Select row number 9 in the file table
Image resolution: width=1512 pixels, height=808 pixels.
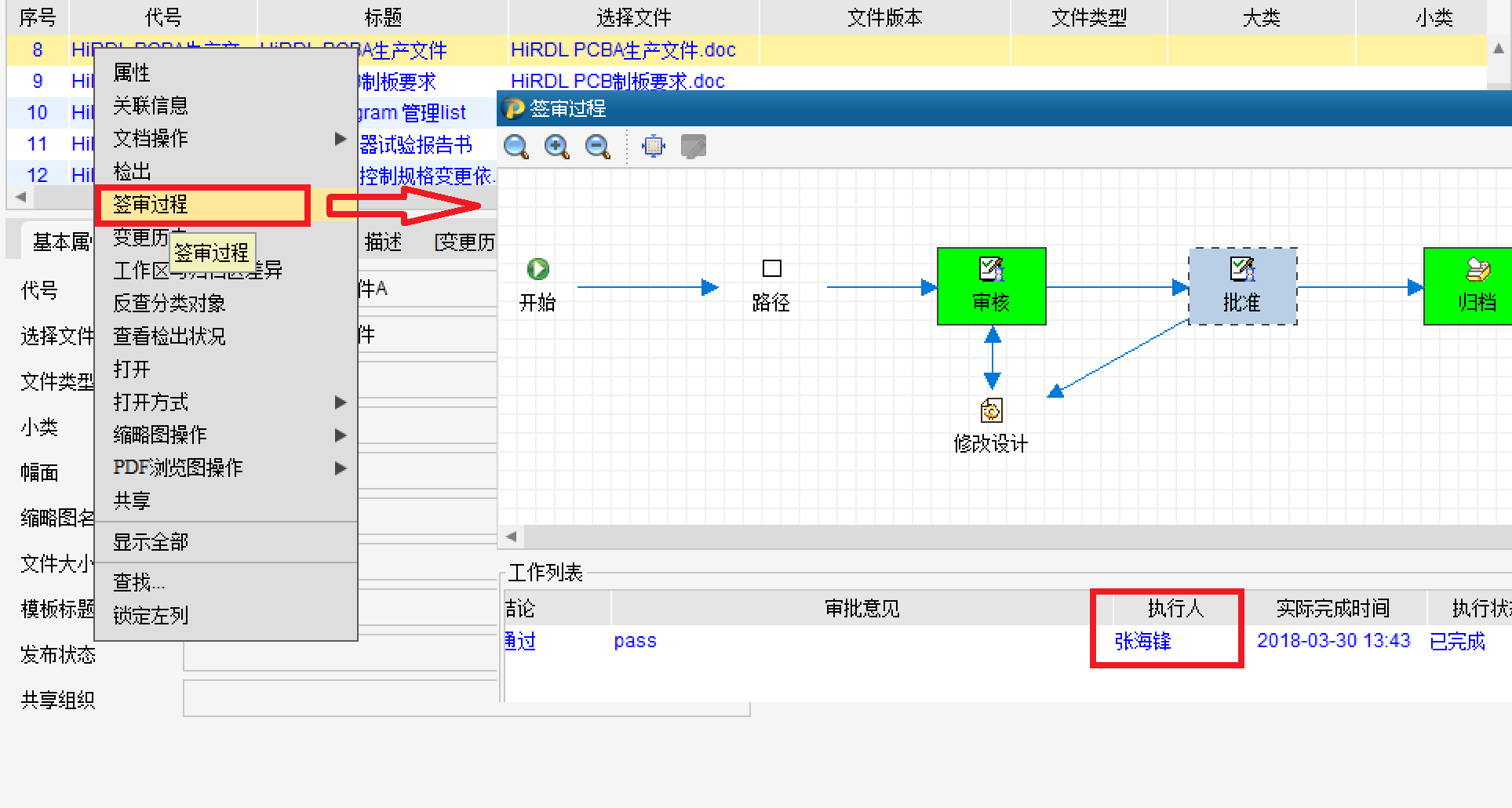point(38,82)
